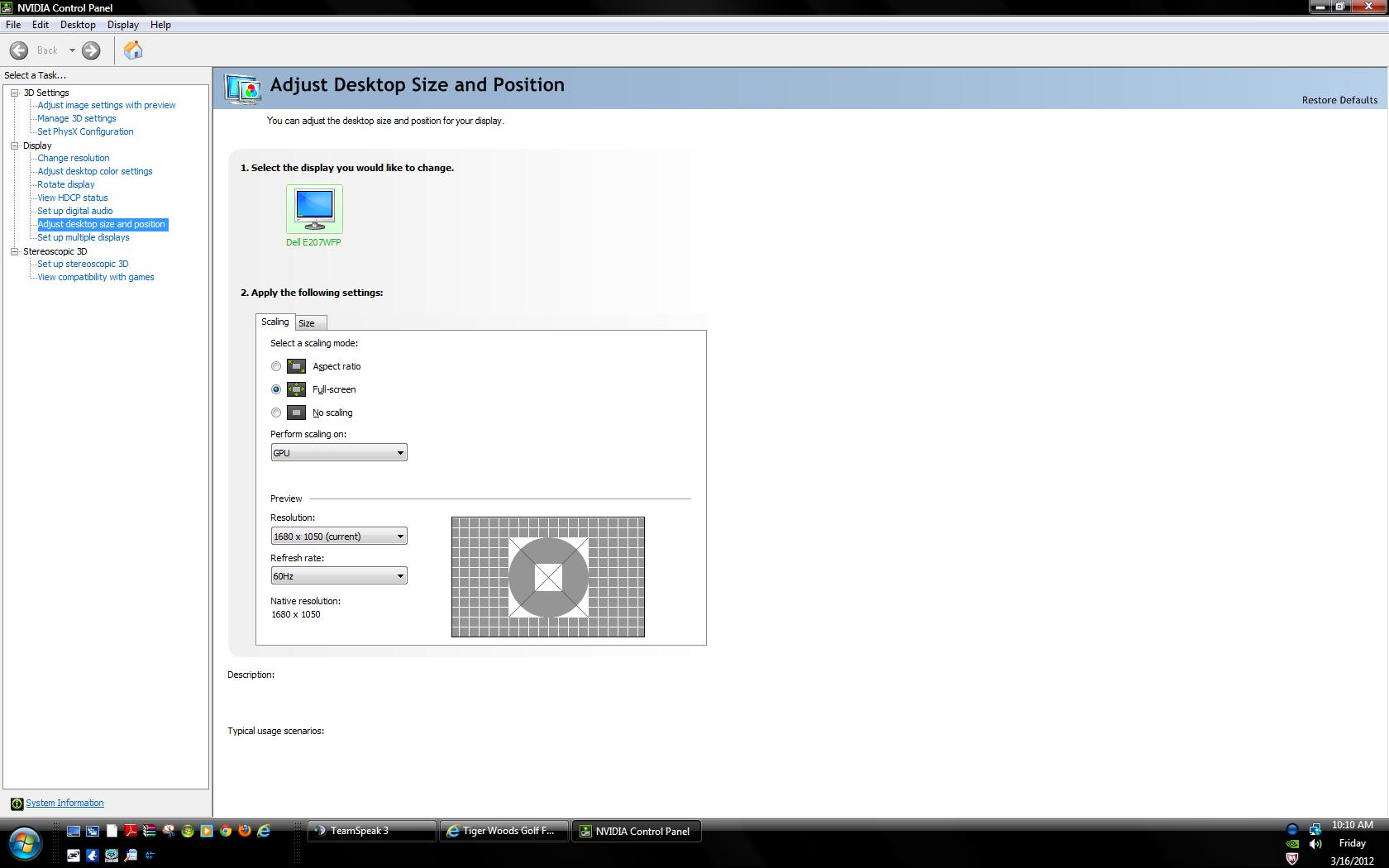
Task: Open the Edit menu
Action: 41,25
